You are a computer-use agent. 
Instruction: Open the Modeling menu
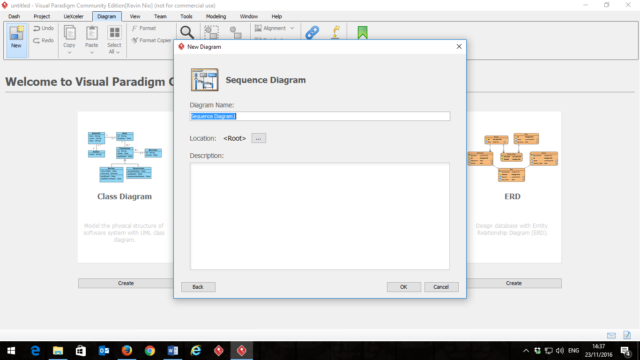click(x=216, y=16)
